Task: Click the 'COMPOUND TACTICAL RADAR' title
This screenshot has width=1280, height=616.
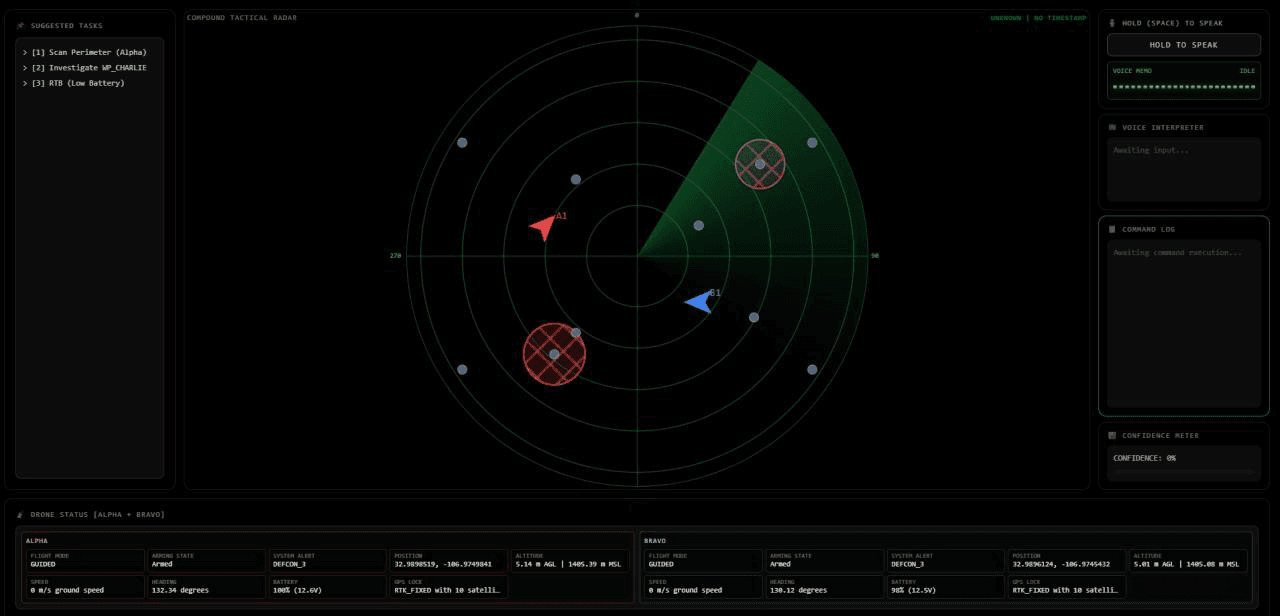Action: (242, 18)
